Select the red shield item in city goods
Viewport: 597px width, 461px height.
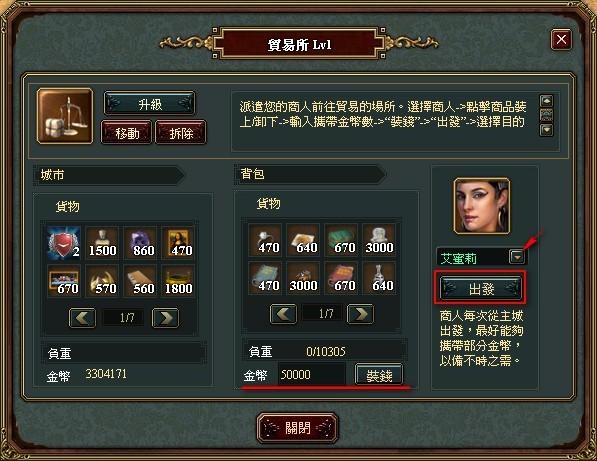point(64,243)
